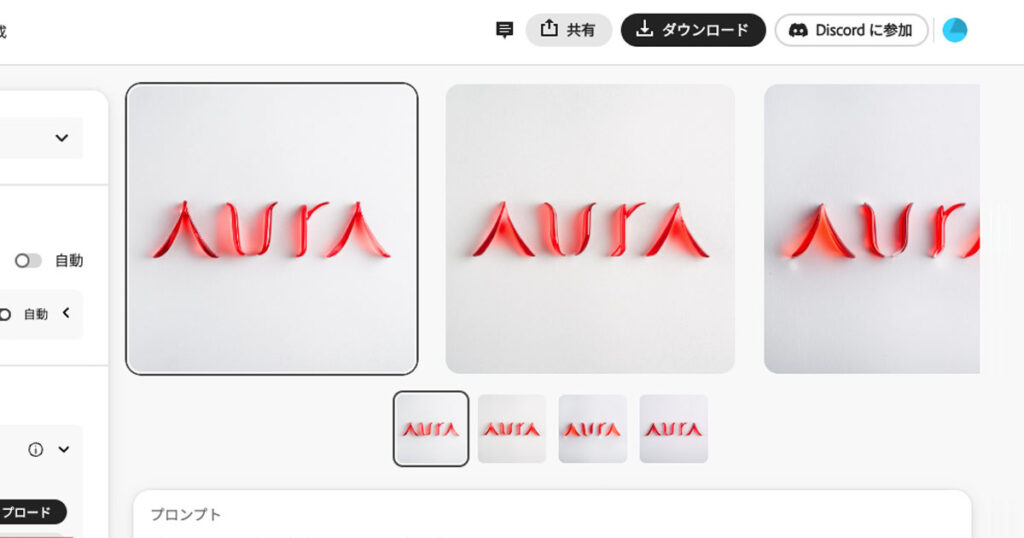Toggle the lower 自動 switch

point(4,314)
